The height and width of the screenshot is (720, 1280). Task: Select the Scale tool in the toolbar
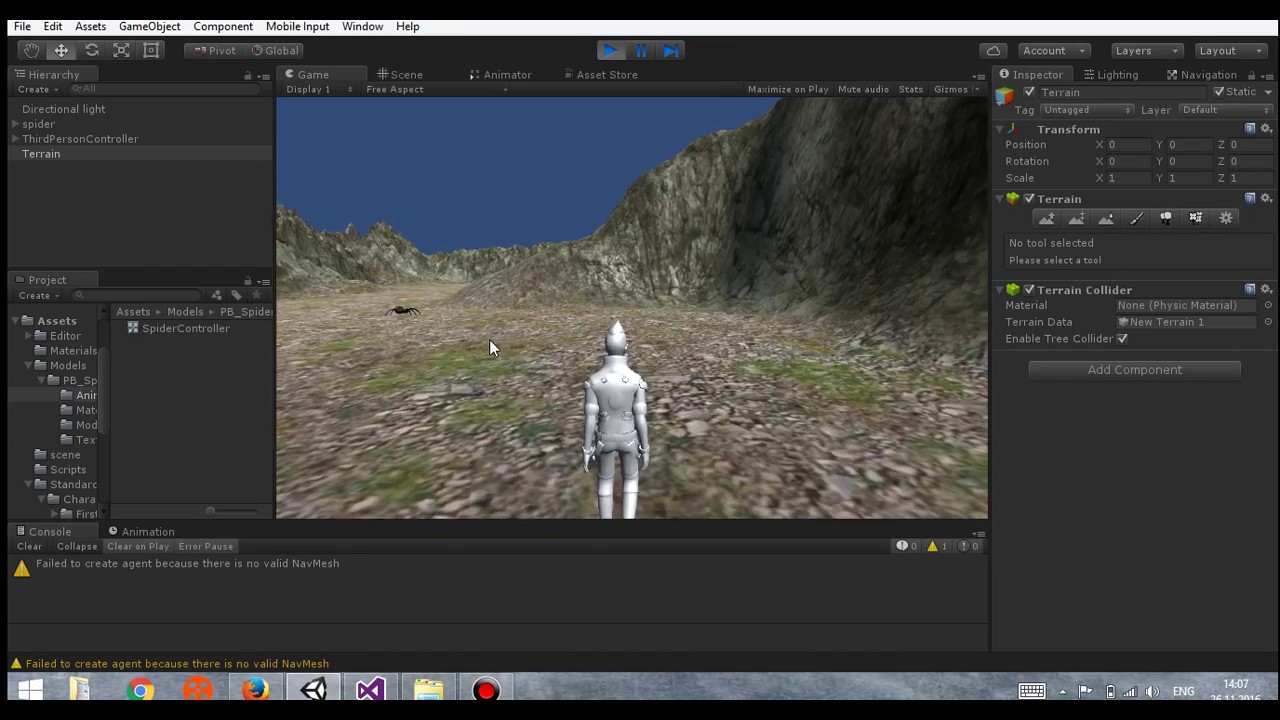tap(121, 50)
